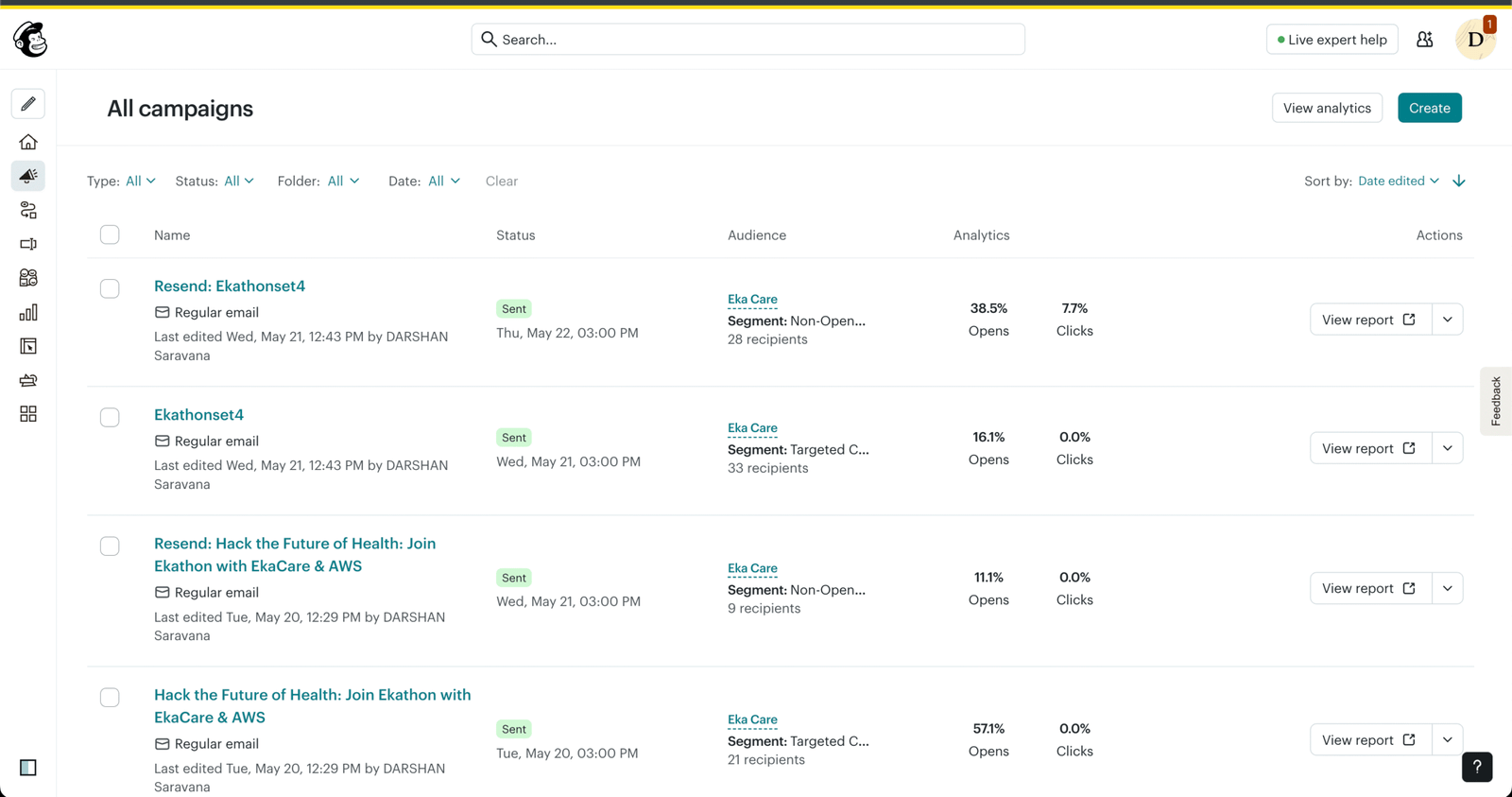Screen dimensions: 1512x797
Task: Check the Resend: Ekathonset4 campaign checkbox
Action: click(x=110, y=288)
